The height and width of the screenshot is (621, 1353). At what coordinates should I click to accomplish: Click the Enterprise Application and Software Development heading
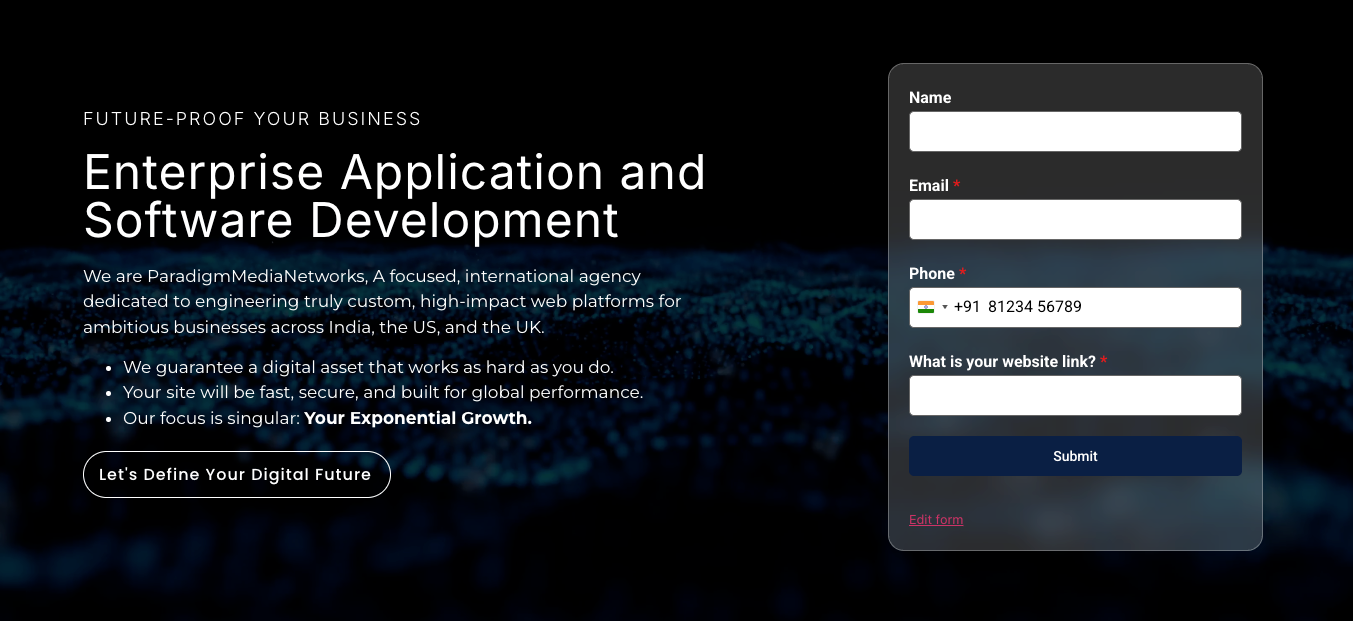click(395, 196)
